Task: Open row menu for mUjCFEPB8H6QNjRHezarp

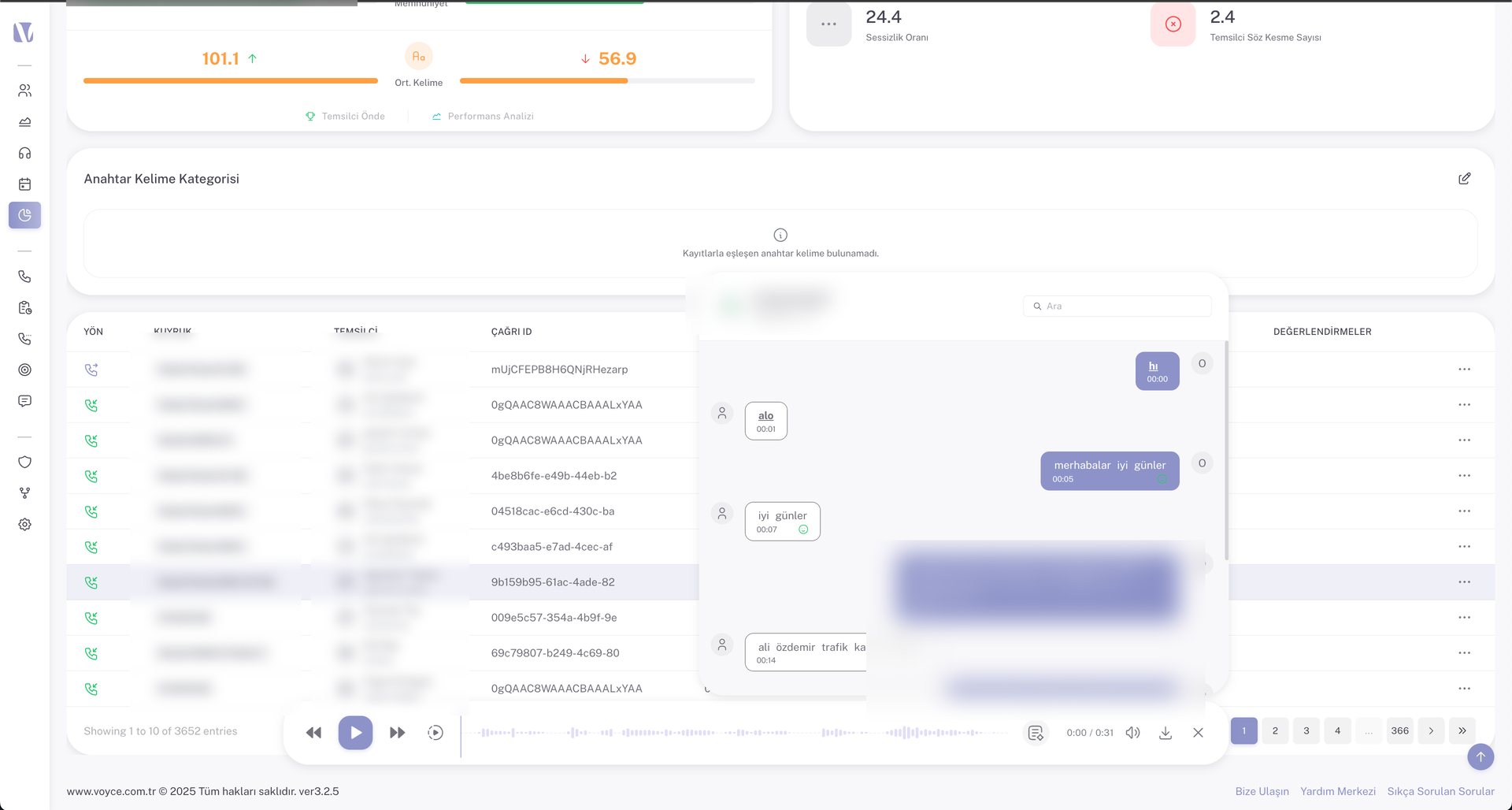Action: (1464, 370)
